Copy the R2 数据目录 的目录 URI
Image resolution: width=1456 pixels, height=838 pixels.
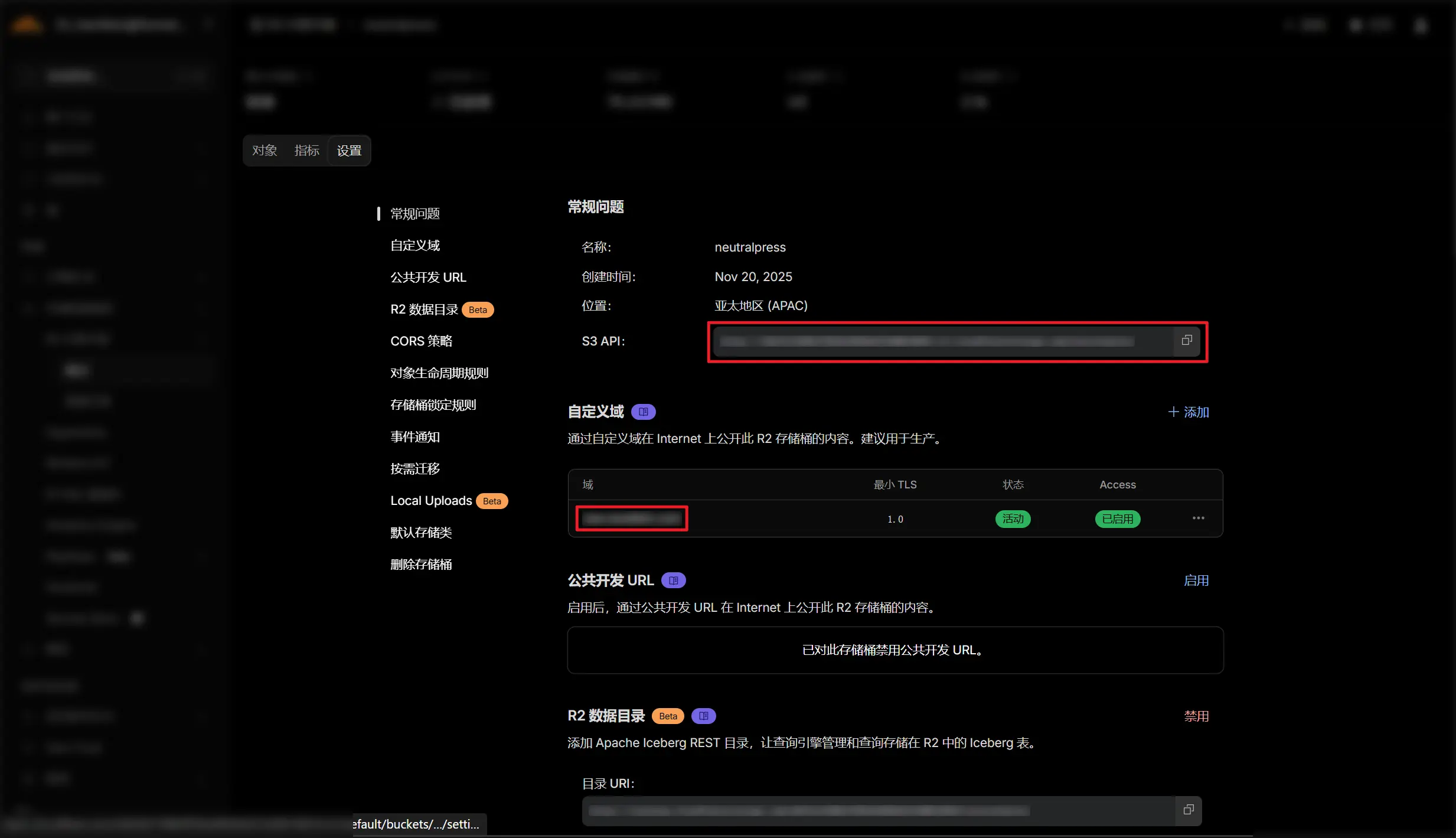[1189, 810]
